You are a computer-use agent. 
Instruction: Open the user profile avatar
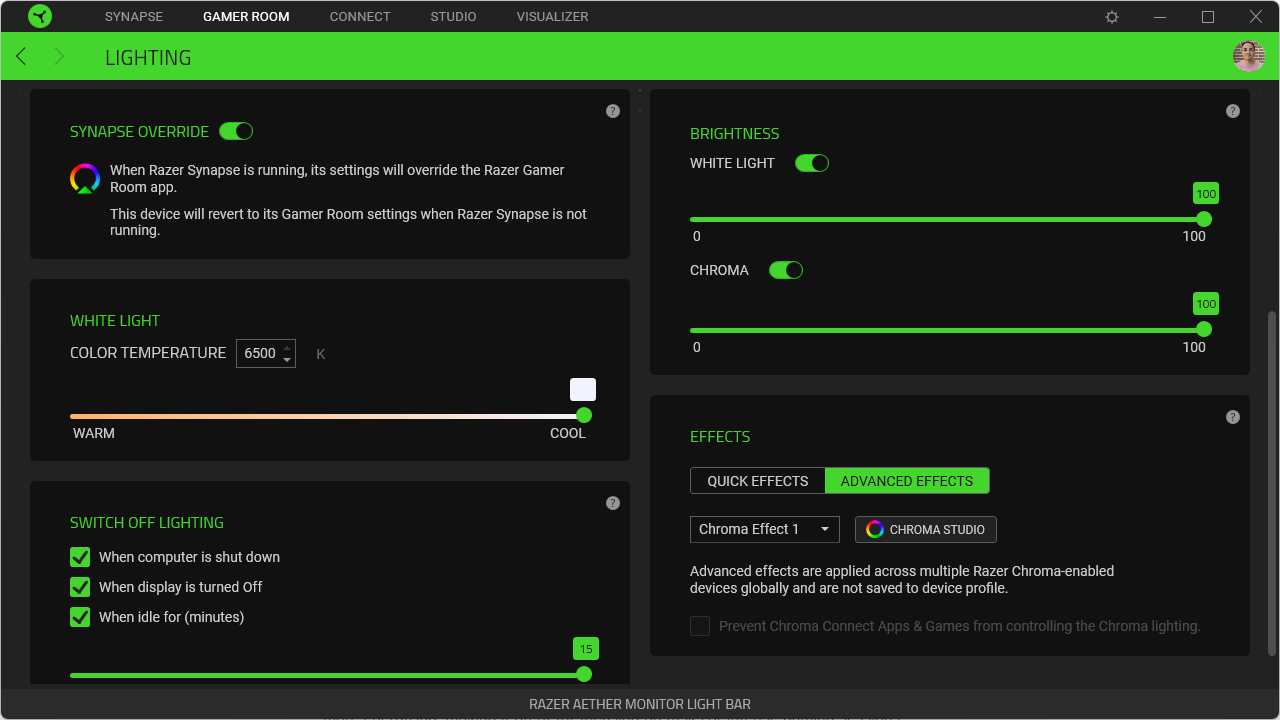pyautogui.click(x=1249, y=56)
